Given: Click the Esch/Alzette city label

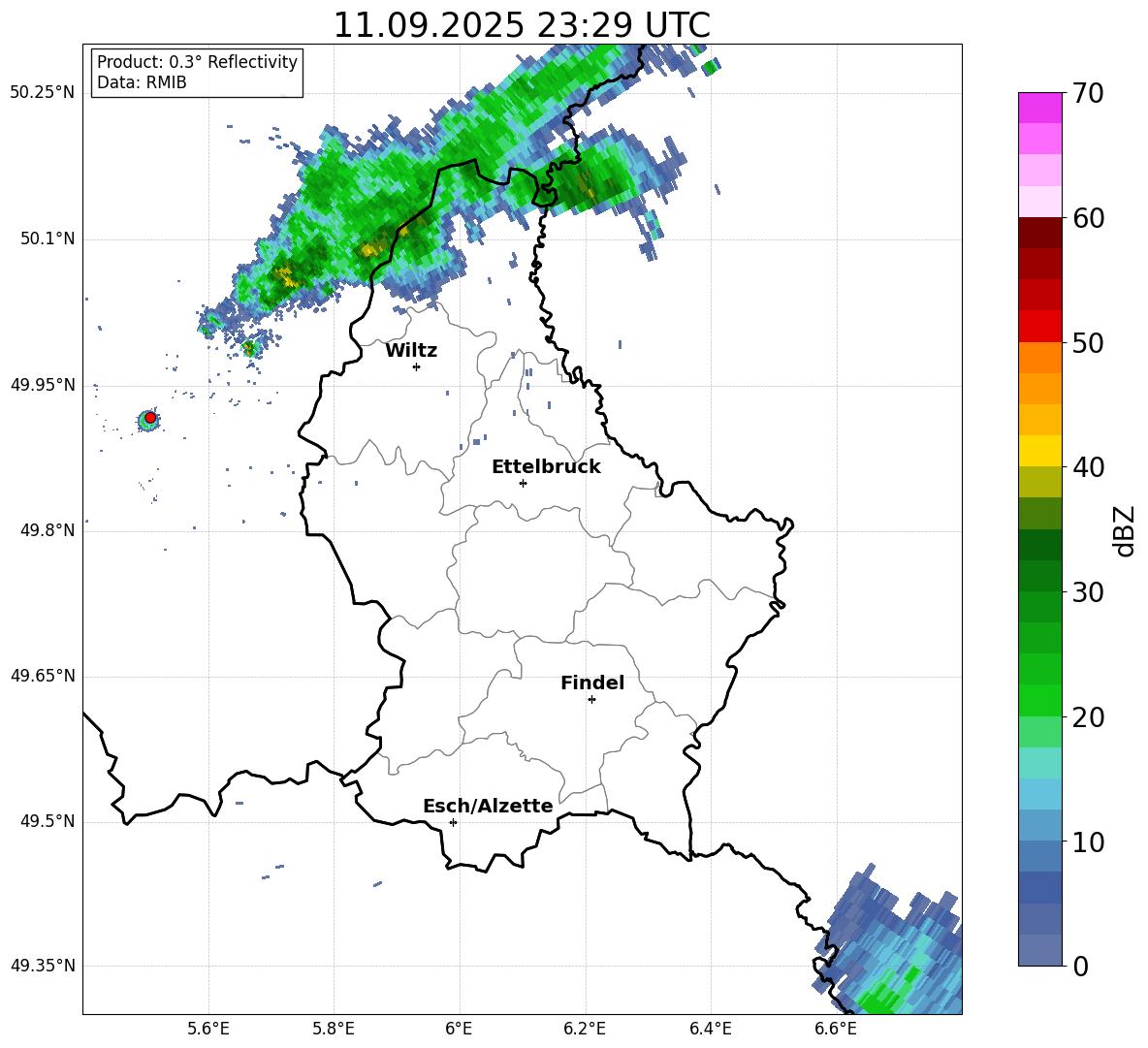Looking at the screenshot, I should tap(488, 806).
